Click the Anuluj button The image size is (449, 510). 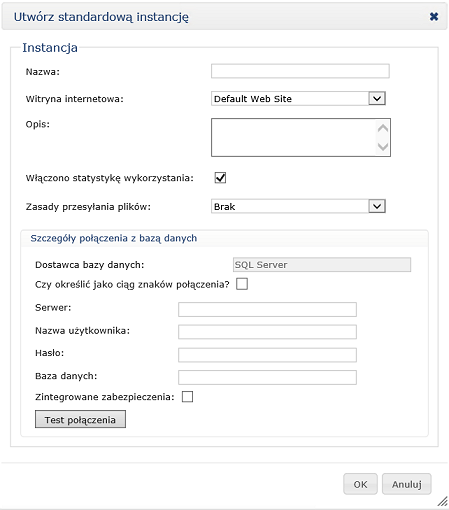click(407, 484)
